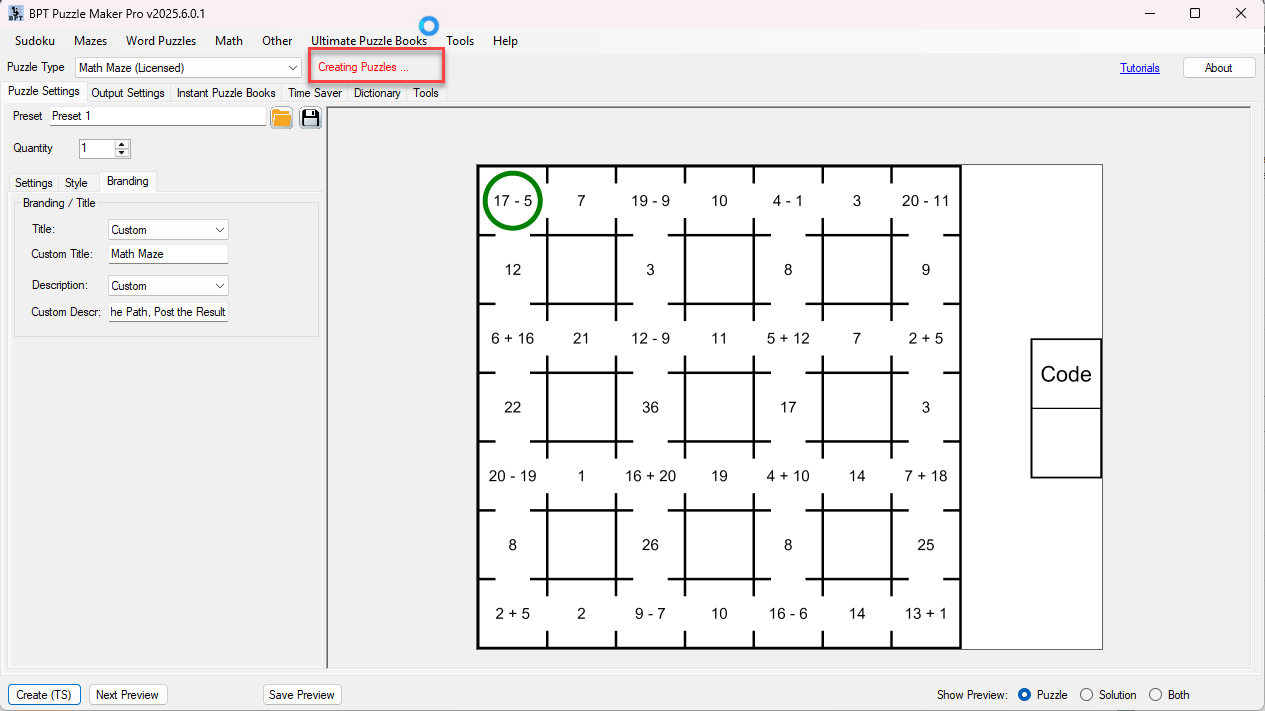Click the BPT app icon in title bar
Viewport: 1265px width, 711px height.
[16, 13]
